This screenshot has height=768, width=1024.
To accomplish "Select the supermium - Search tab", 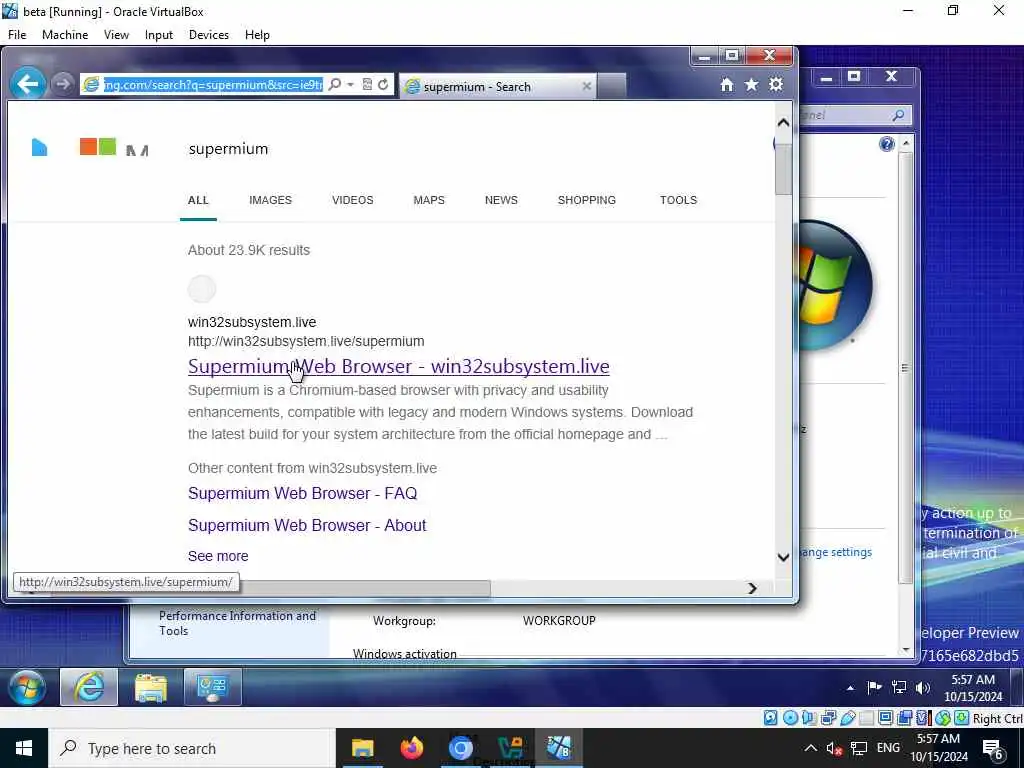I will point(498,86).
